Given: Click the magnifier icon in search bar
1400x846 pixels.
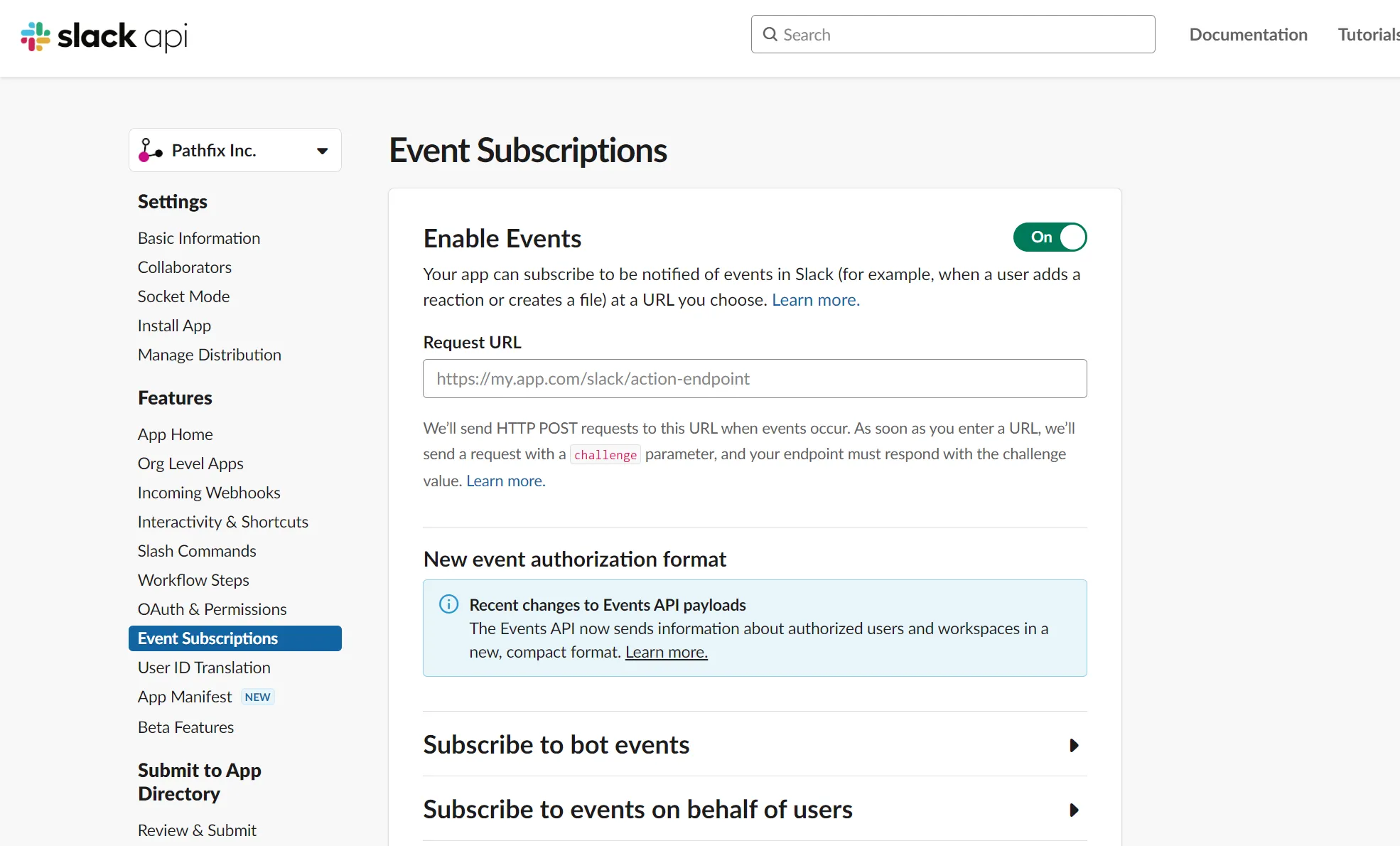Looking at the screenshot, I should pos(770,34).
